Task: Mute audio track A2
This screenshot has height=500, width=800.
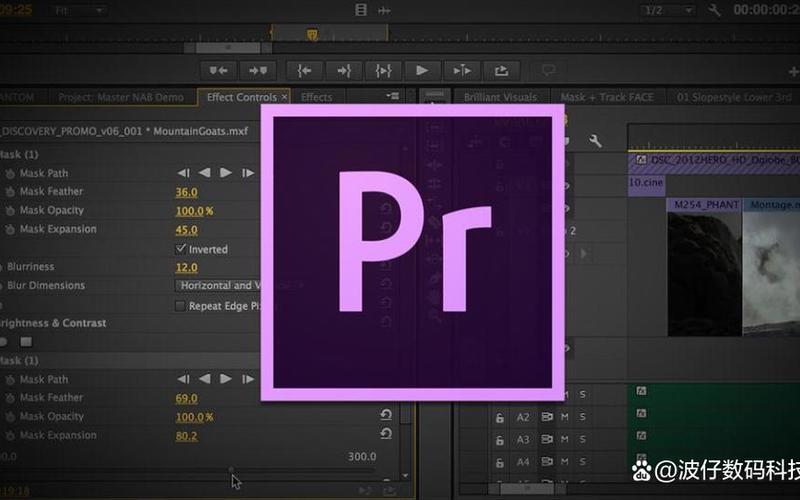Action: [x=565, y=417]
